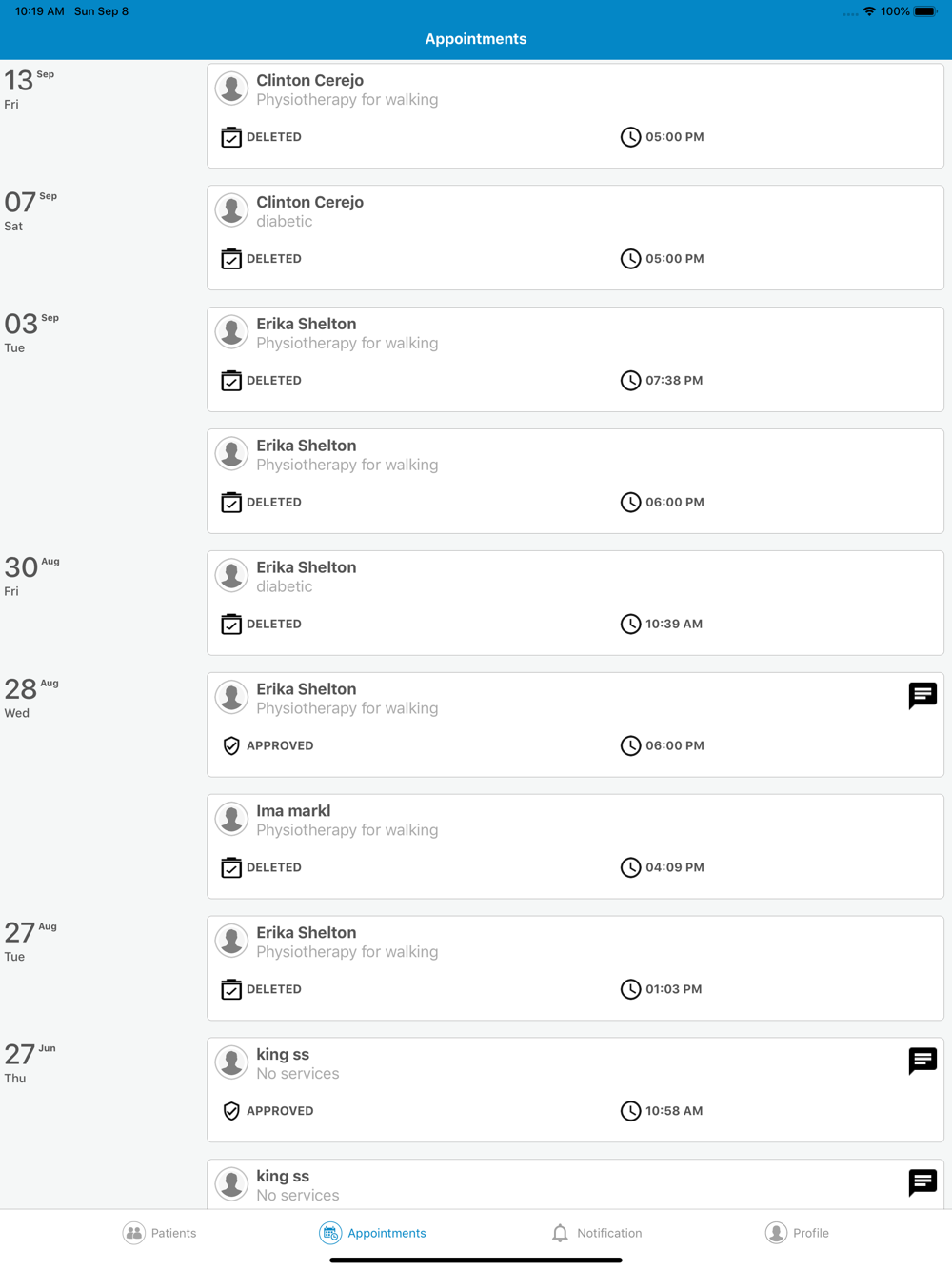Tap the clock icon beside 07:38 PM
The image size is (952, 1270).
(x=630, y=381)
